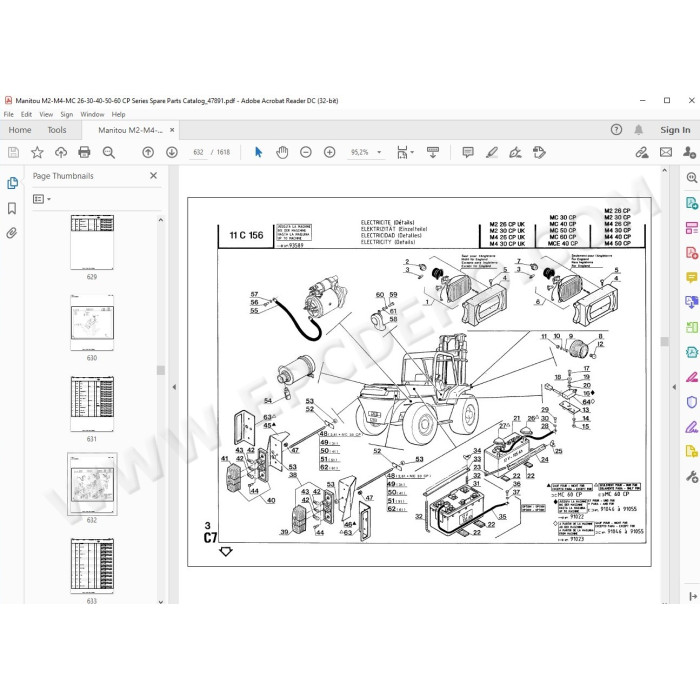The image size is (700, 700).
Task: Activate the Hand pan tool
Action: [x=282, y=153]
